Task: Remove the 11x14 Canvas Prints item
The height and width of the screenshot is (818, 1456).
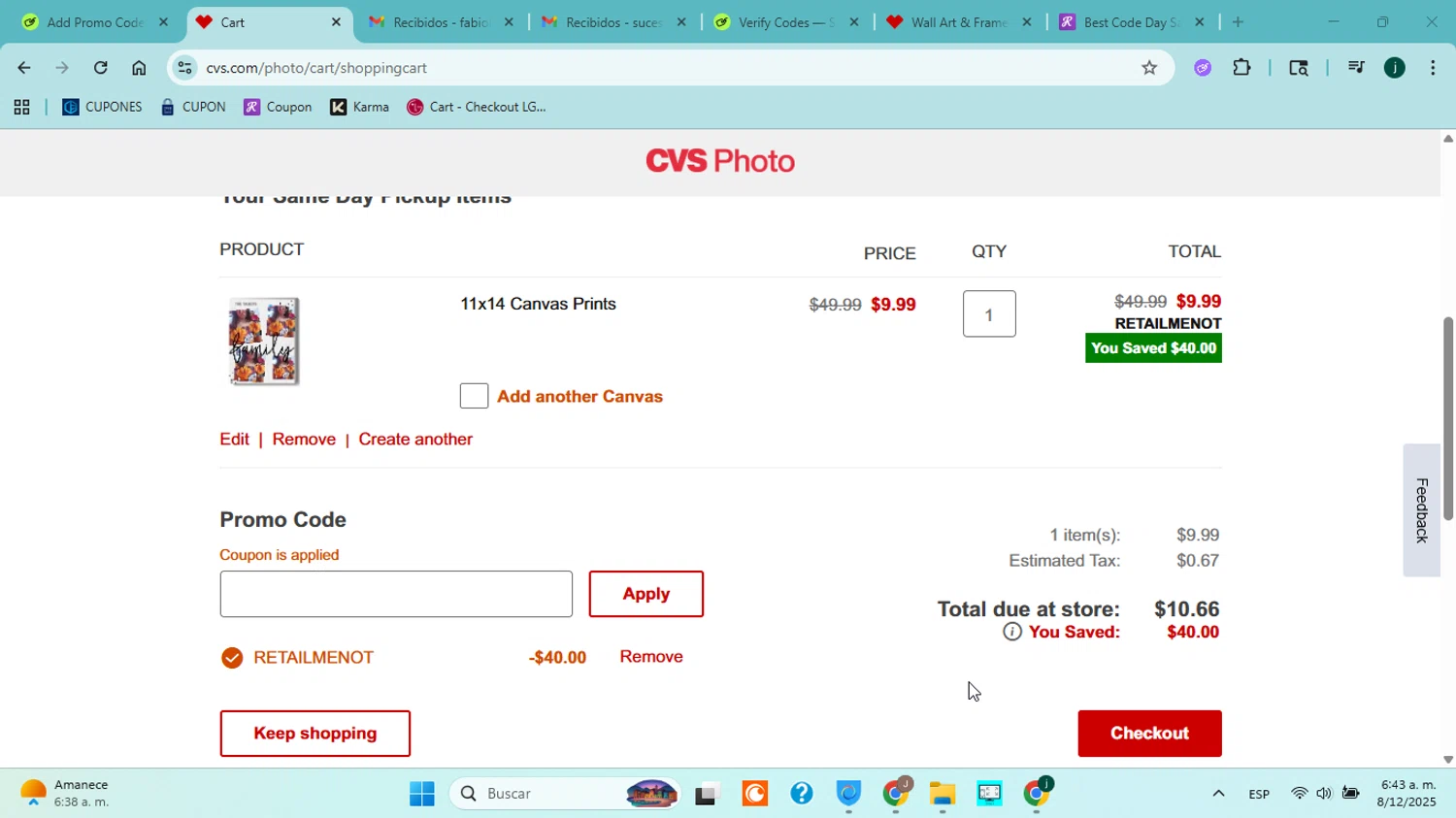Action: (304, 440)
